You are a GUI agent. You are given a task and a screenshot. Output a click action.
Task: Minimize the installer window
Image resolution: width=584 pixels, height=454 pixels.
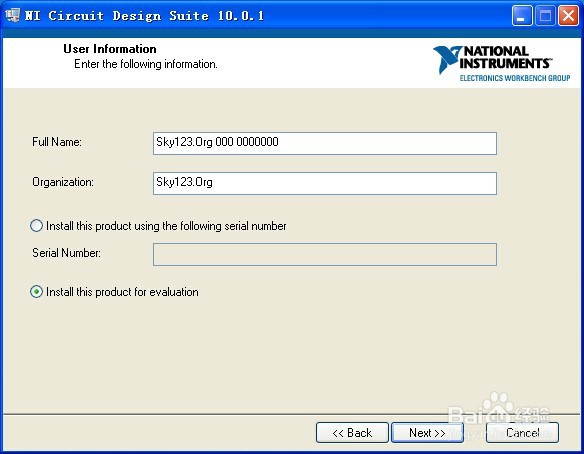pos(522,16)
